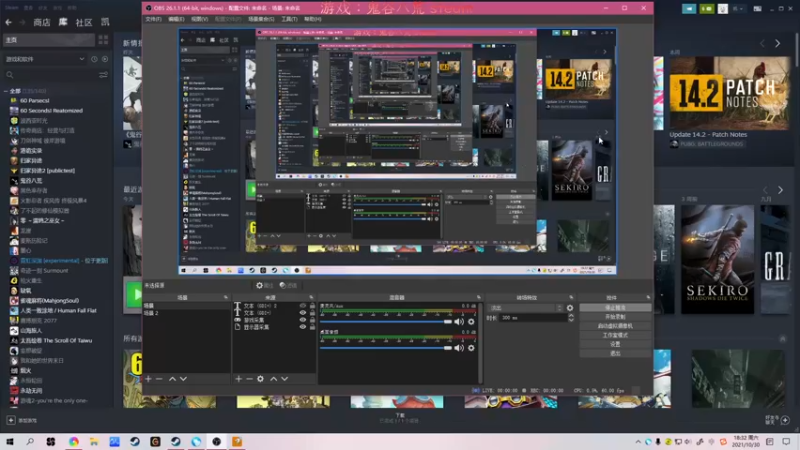
Task: Open desktop audio settings gear
Action: pos(471,348)
